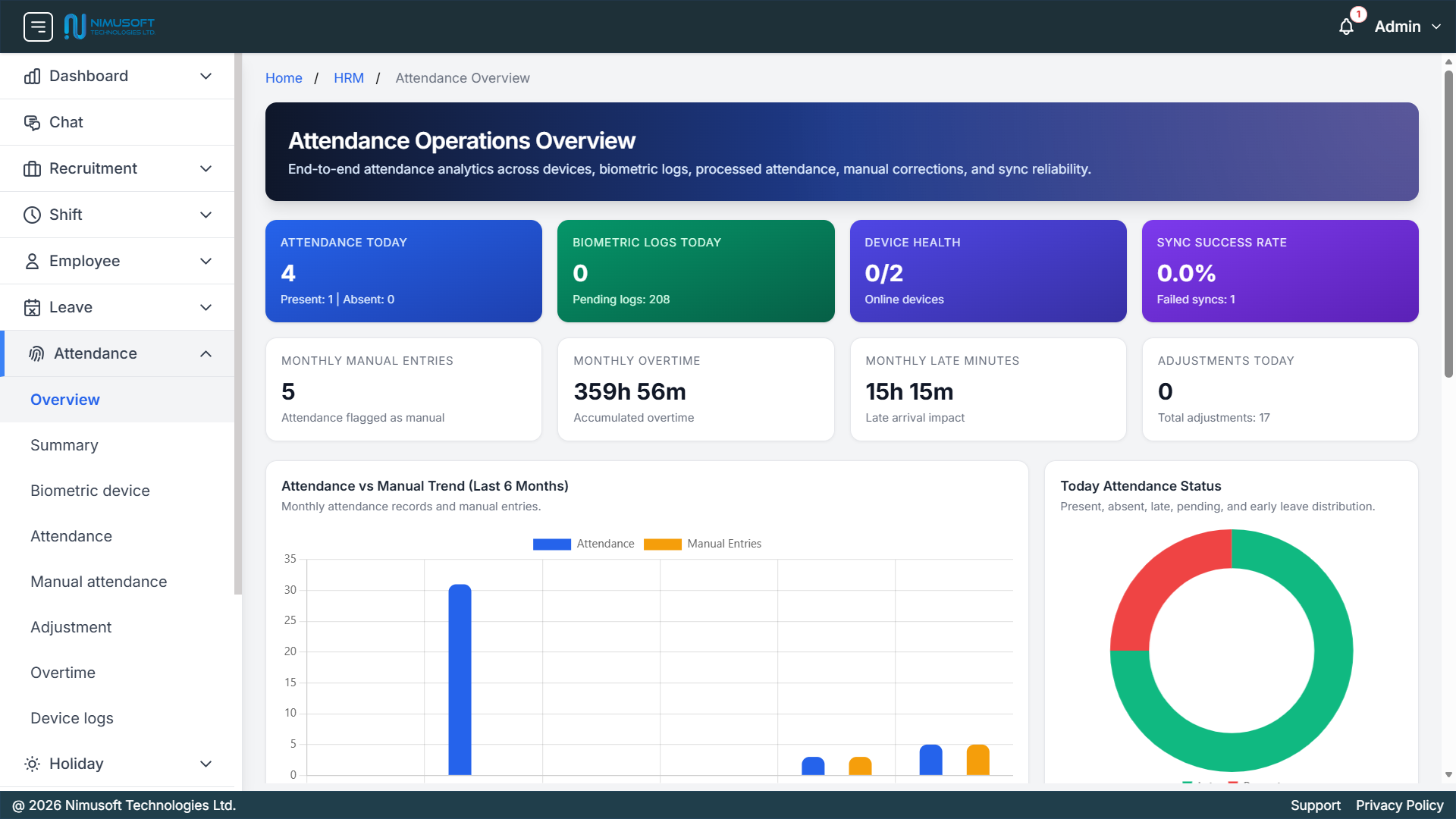Select the Chat icon in the sidebar
Image resolution: width=1456 pixels, height=819 pixels.
tap(32, 122)
